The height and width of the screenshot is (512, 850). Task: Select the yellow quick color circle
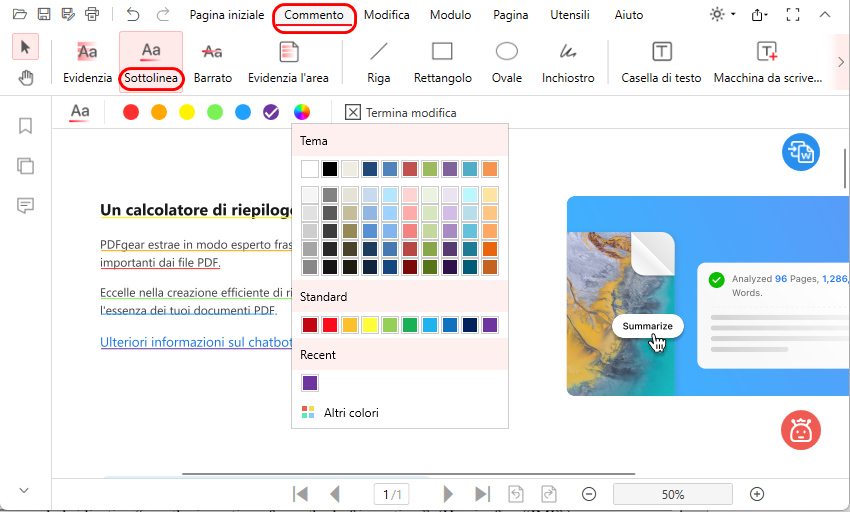[x=187, y=112]
